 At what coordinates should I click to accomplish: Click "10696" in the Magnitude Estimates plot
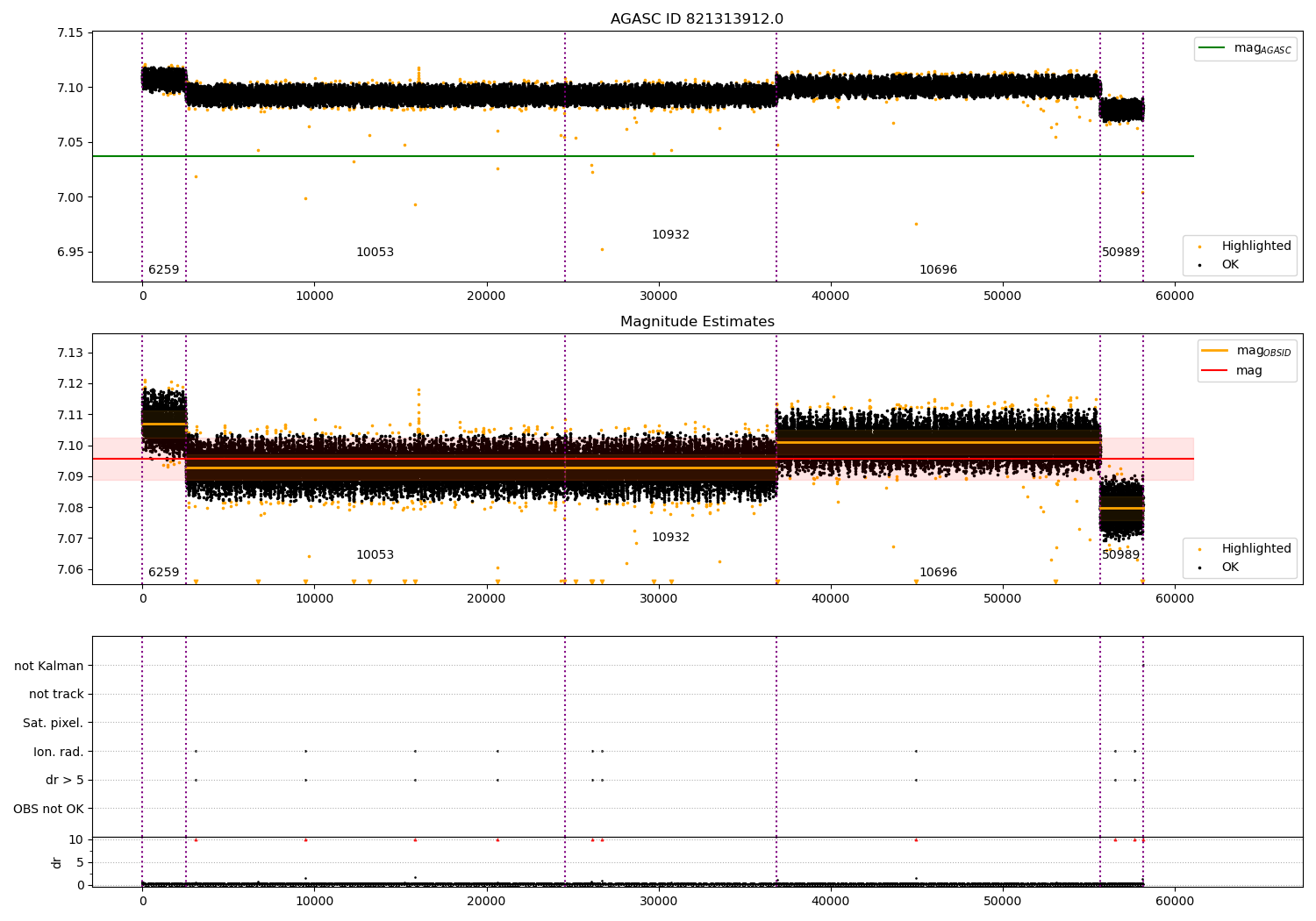938,573
